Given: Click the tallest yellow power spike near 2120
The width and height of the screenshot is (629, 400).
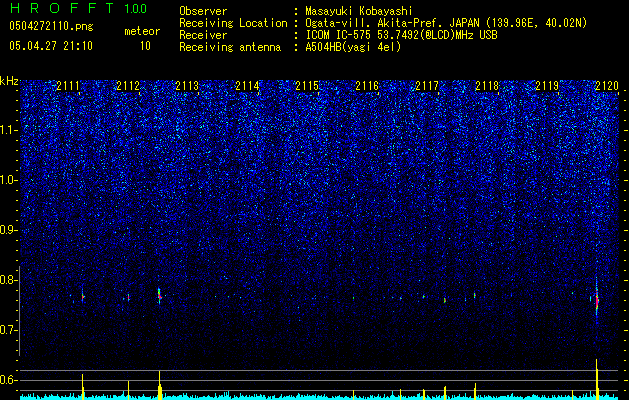Looking at the screenshot, I should click(x=597, y=379).
